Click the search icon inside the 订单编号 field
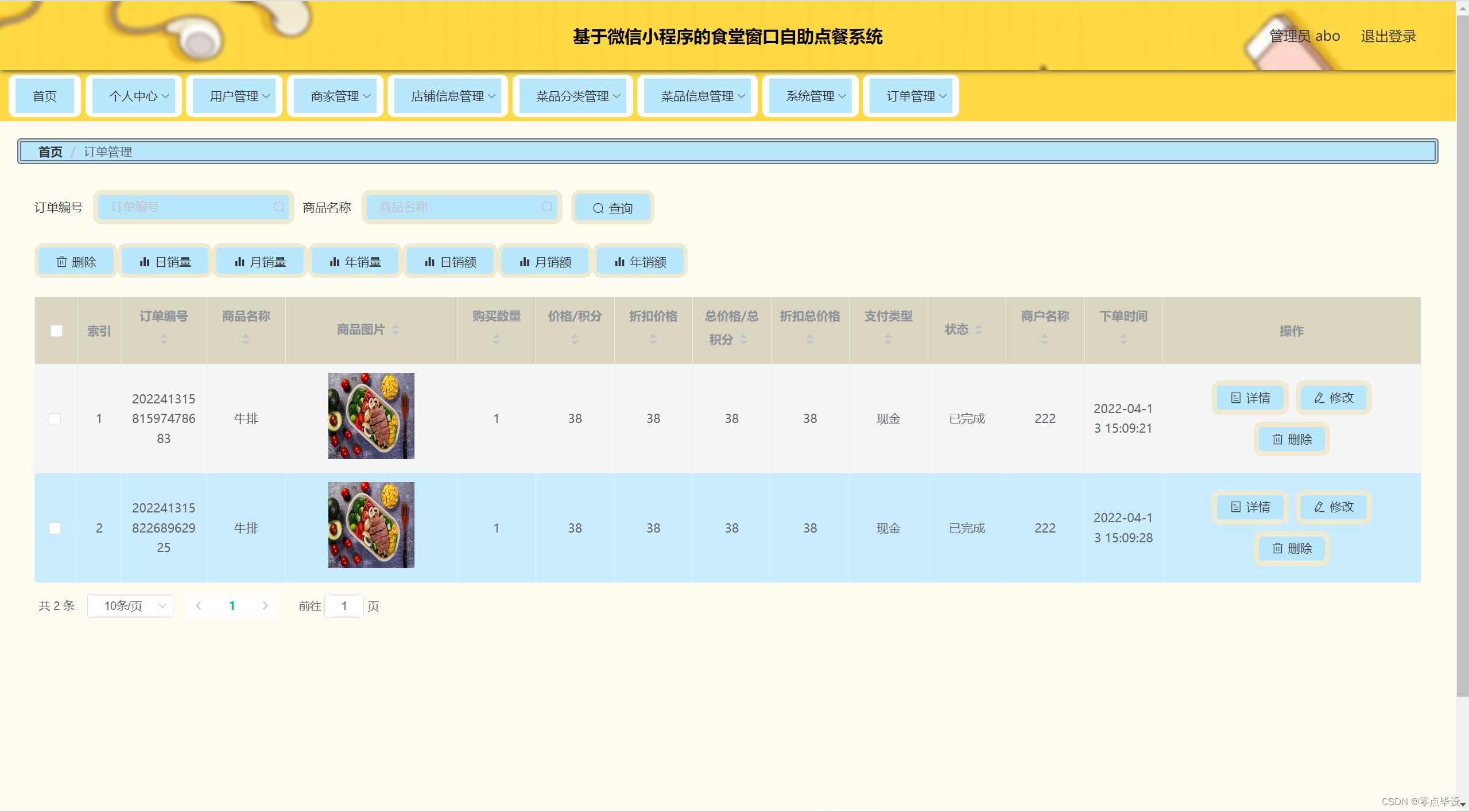 point(279,207)
